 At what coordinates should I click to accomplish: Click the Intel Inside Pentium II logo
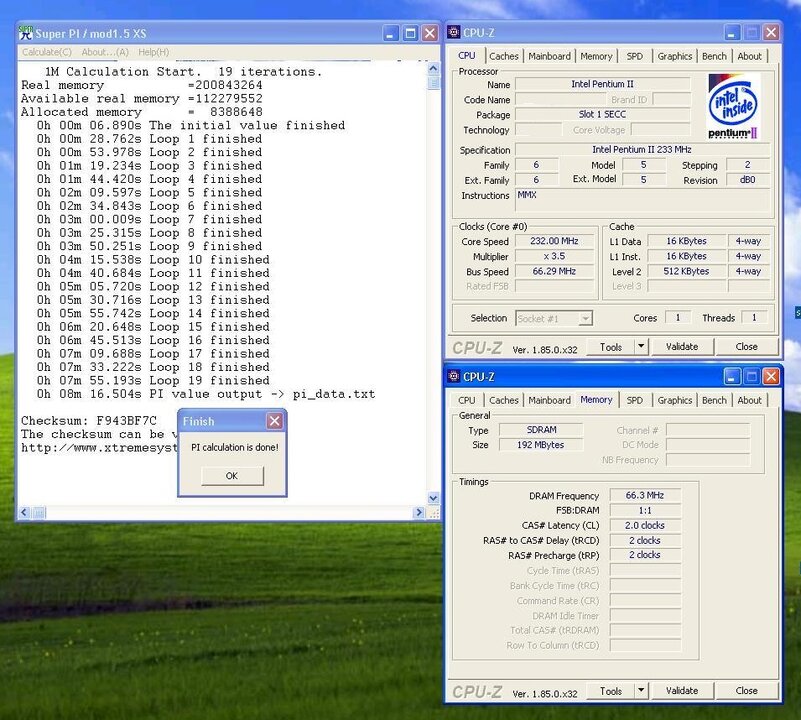tap(733, 106)
